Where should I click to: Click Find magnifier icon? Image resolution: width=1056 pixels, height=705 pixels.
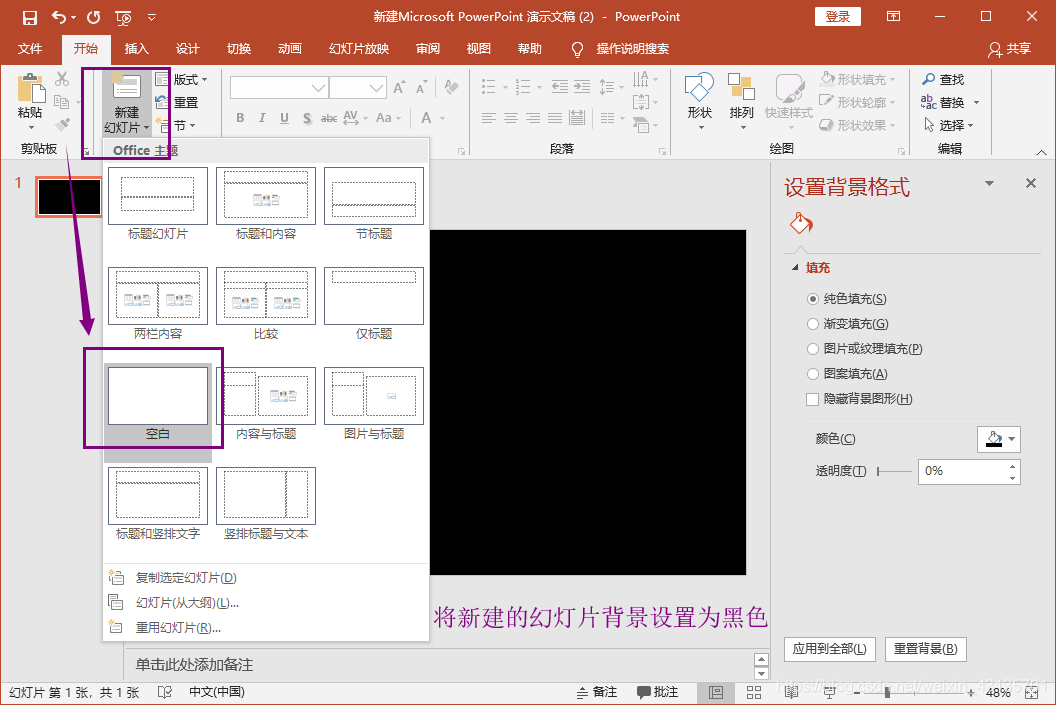click(929, 79)
